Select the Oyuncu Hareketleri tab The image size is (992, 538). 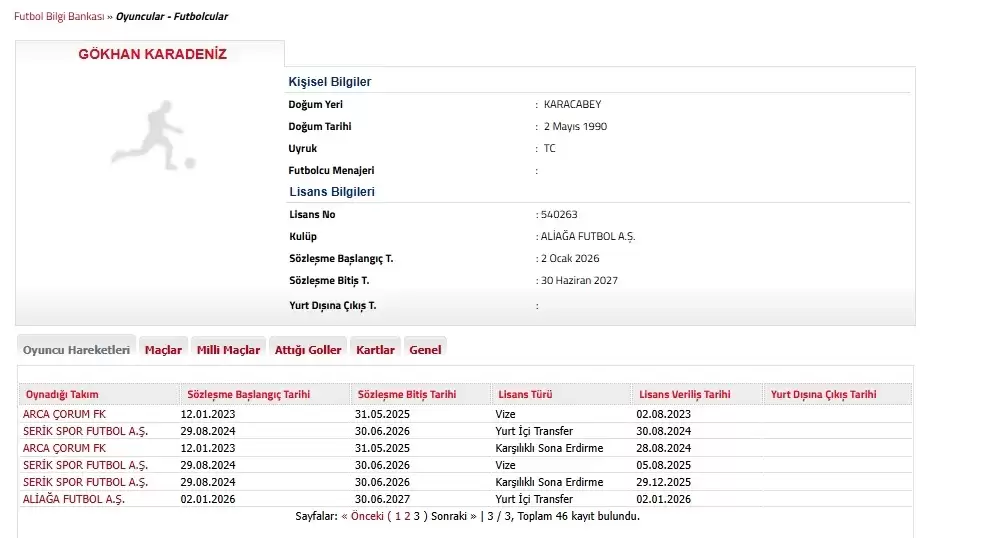tap(77, 350)
